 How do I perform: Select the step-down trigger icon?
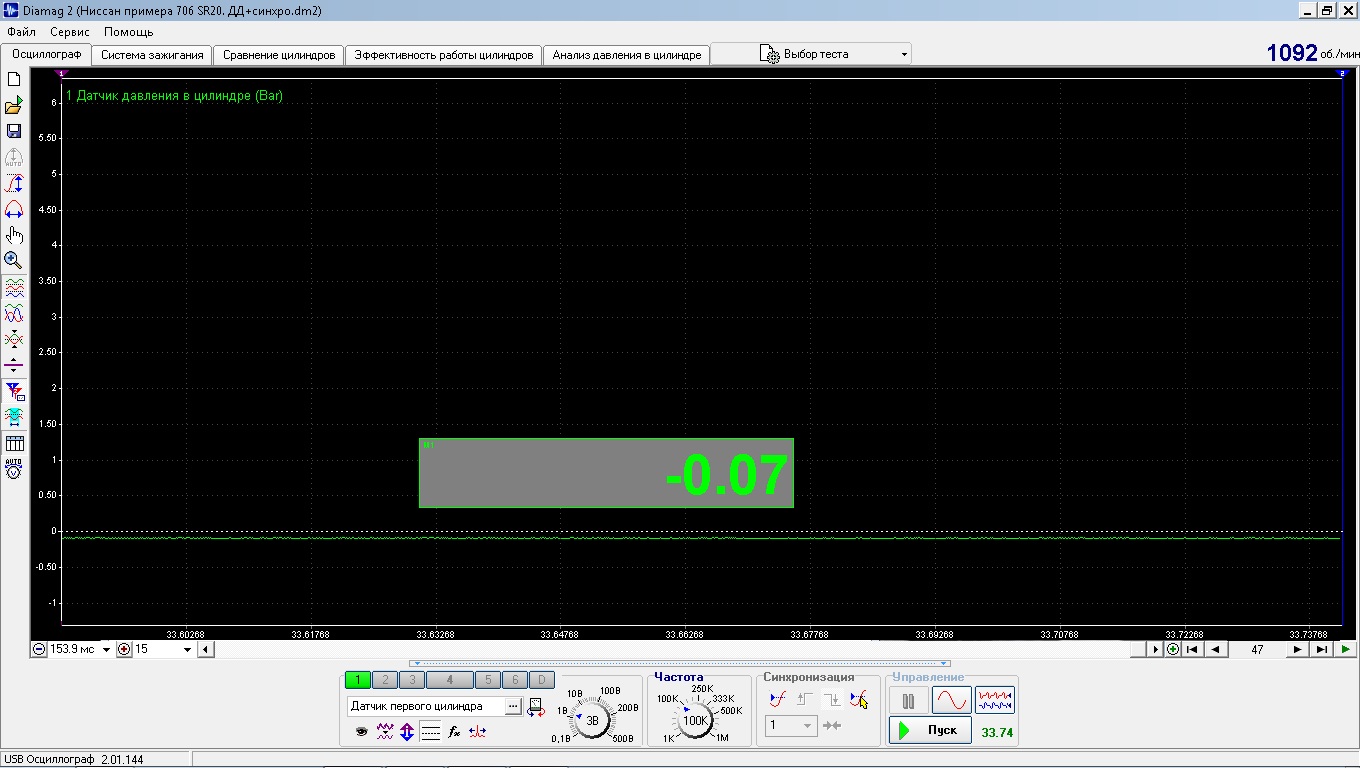click(832, 700)
